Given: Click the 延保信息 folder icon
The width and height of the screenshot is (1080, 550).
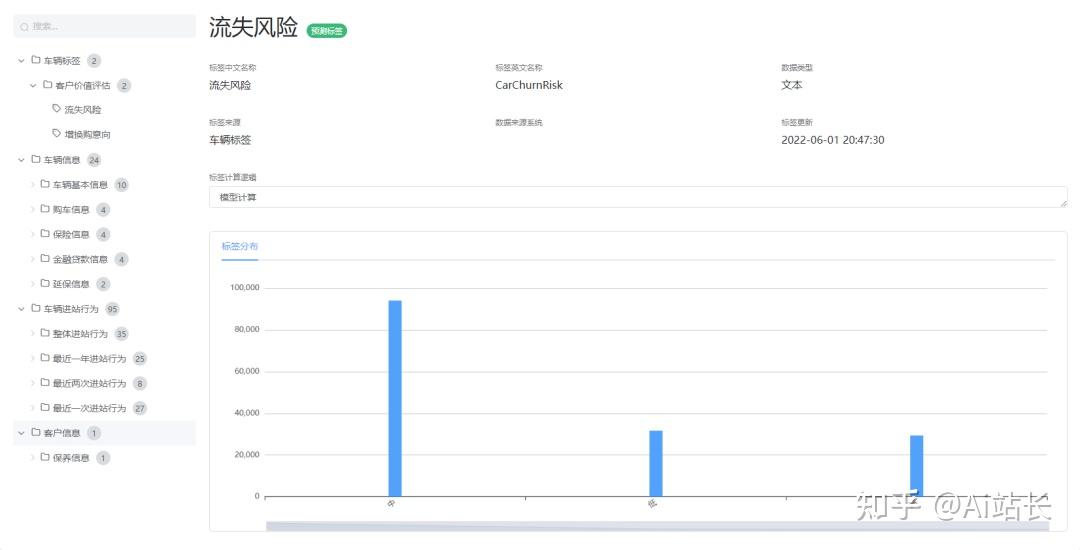Looking at the screenshot, I should point(45,284).
